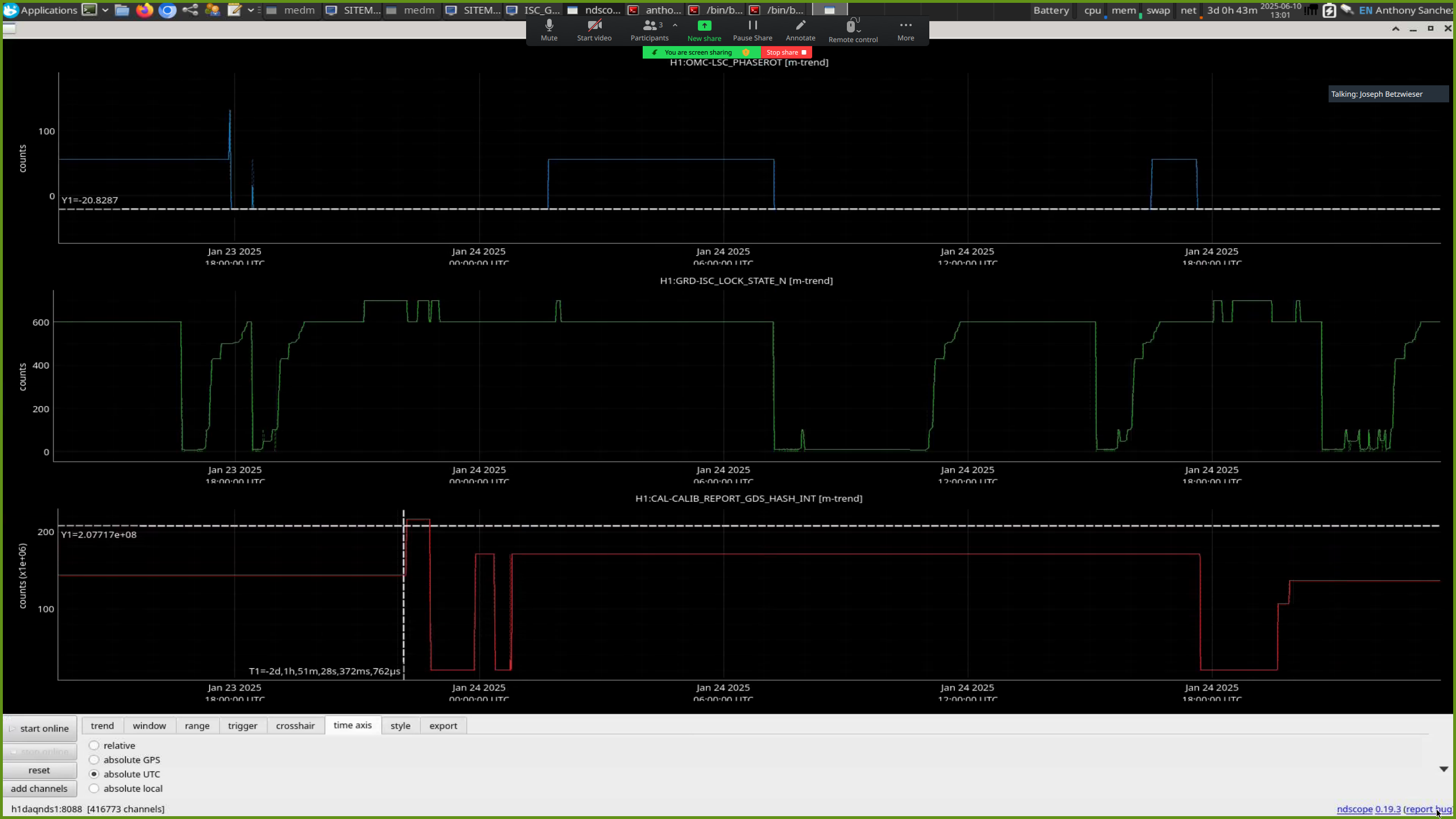Start a New share
The width and height of the screenshot is (1456, 819).
(704, 30)
